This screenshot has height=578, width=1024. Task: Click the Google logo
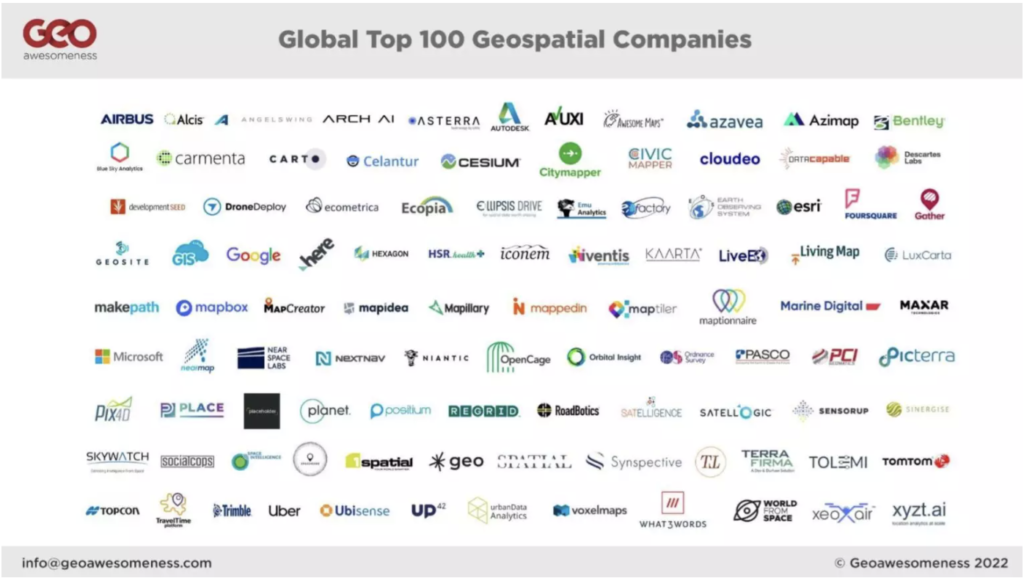click(x=253, y=255)
